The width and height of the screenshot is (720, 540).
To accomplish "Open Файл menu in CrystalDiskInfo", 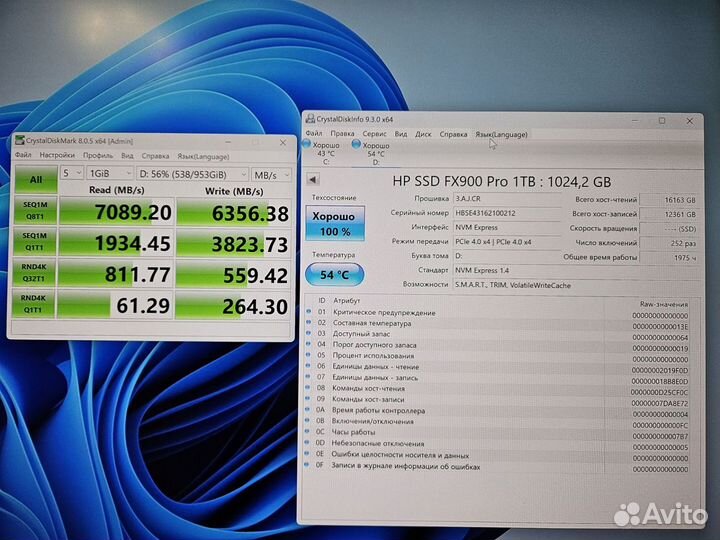I will pyautogui.click(x=314, y=133).
